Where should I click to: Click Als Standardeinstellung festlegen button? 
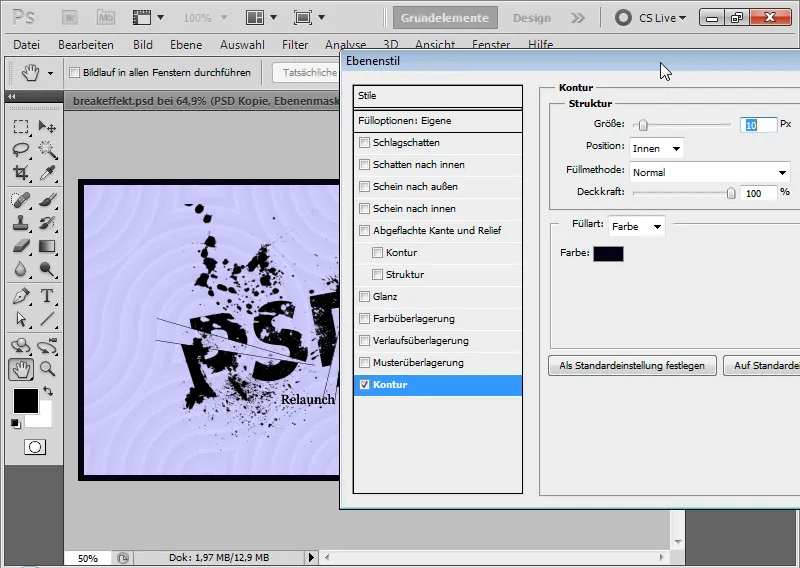632,365
